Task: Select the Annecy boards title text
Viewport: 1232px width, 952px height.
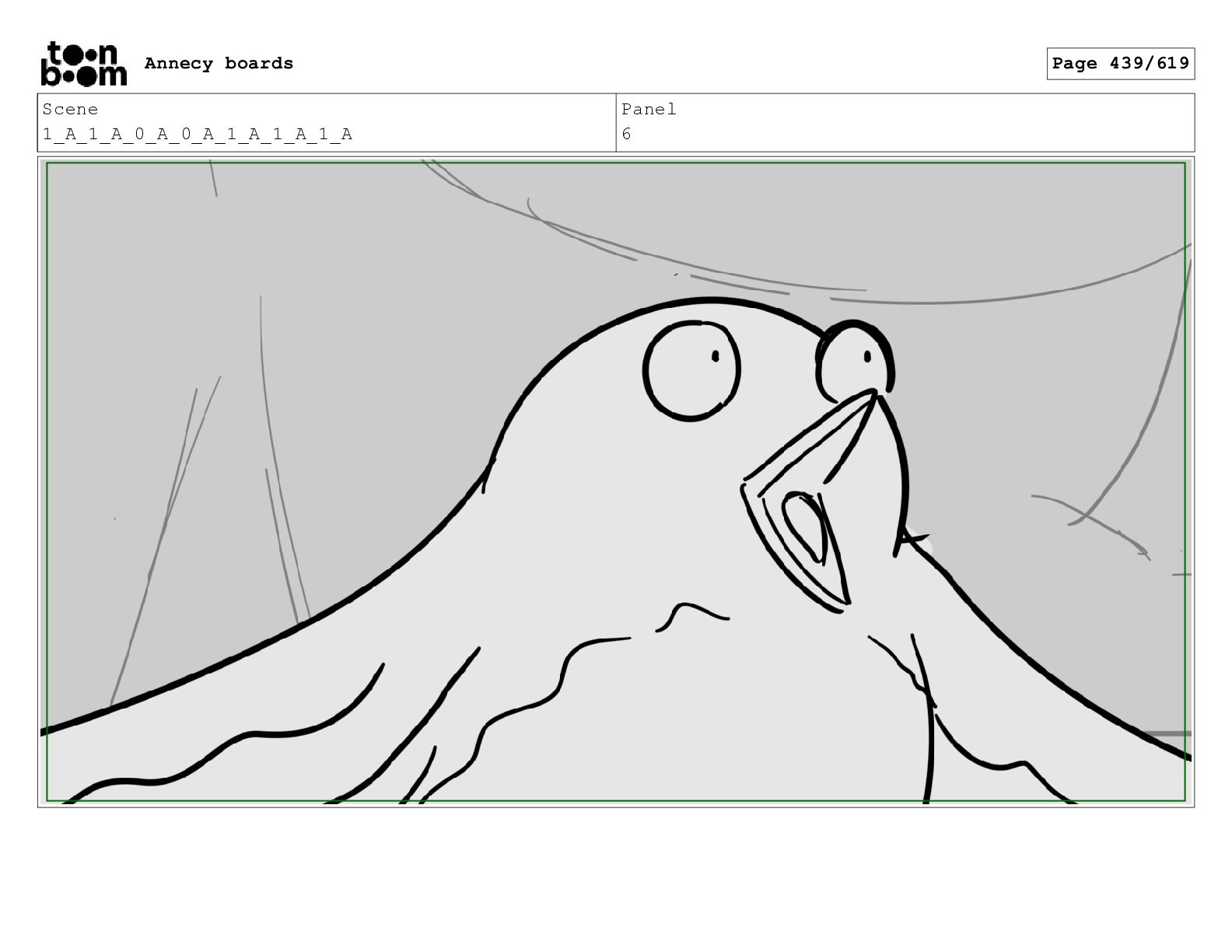Action: (219, 64)
